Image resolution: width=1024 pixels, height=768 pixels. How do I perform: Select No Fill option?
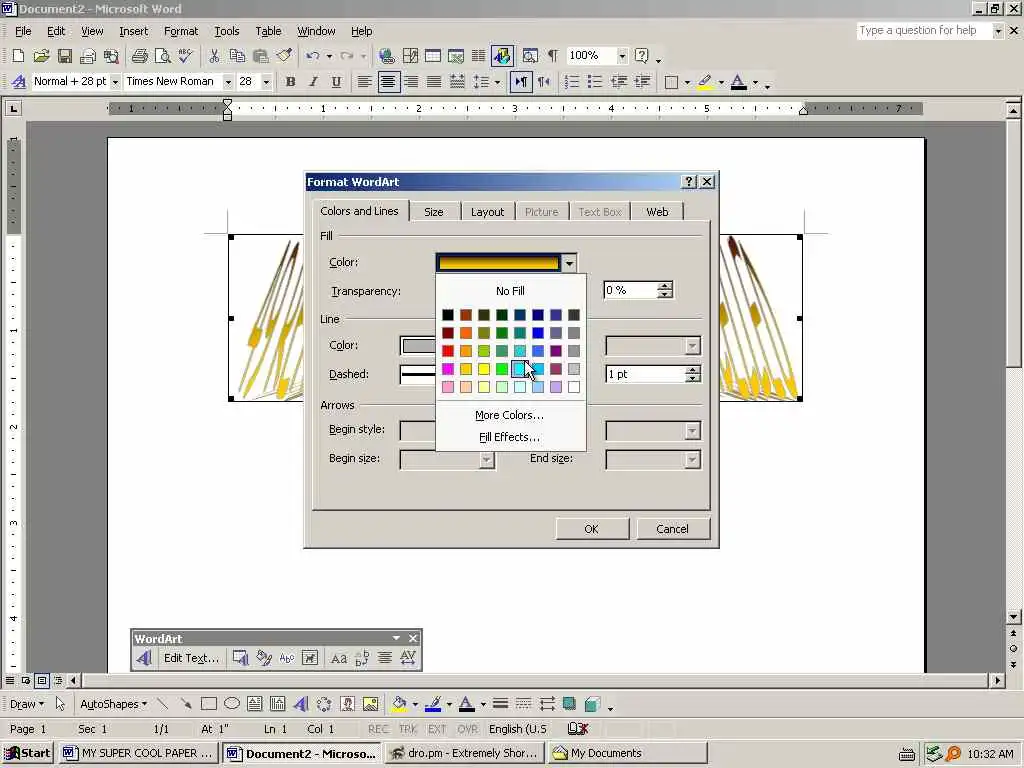click(510, 291)
